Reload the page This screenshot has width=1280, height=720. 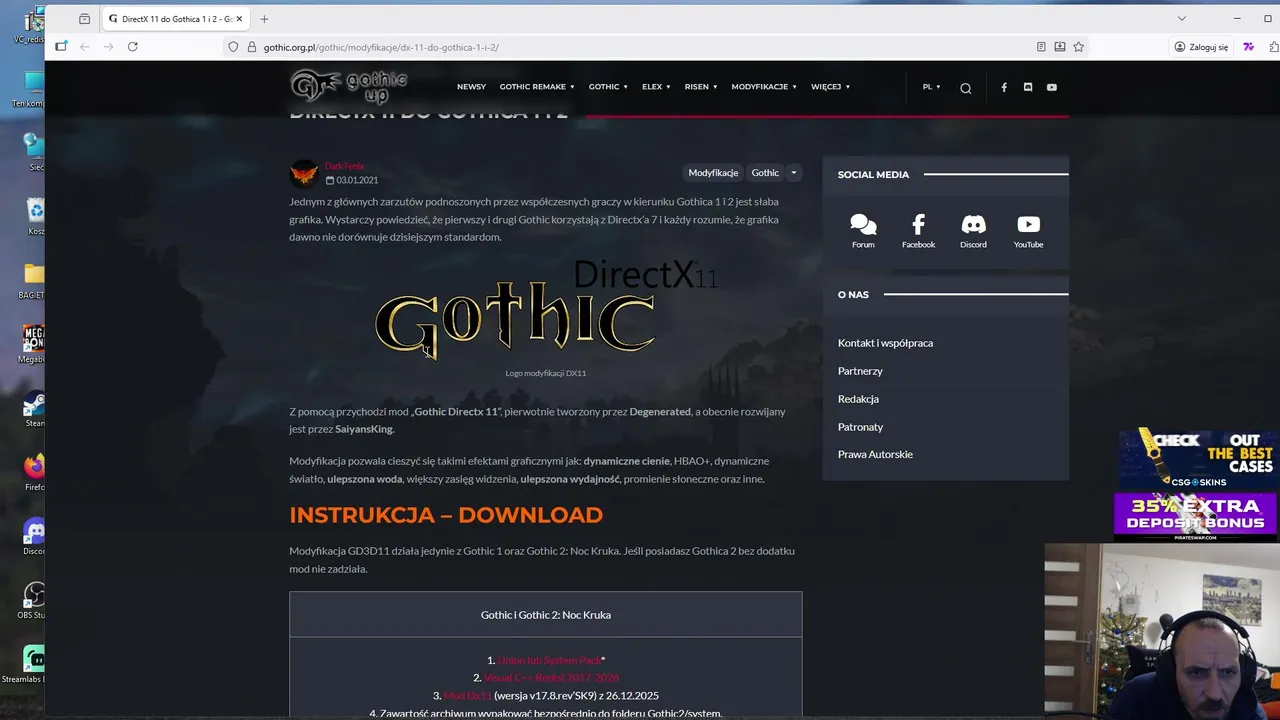click(x=132, y=46)
